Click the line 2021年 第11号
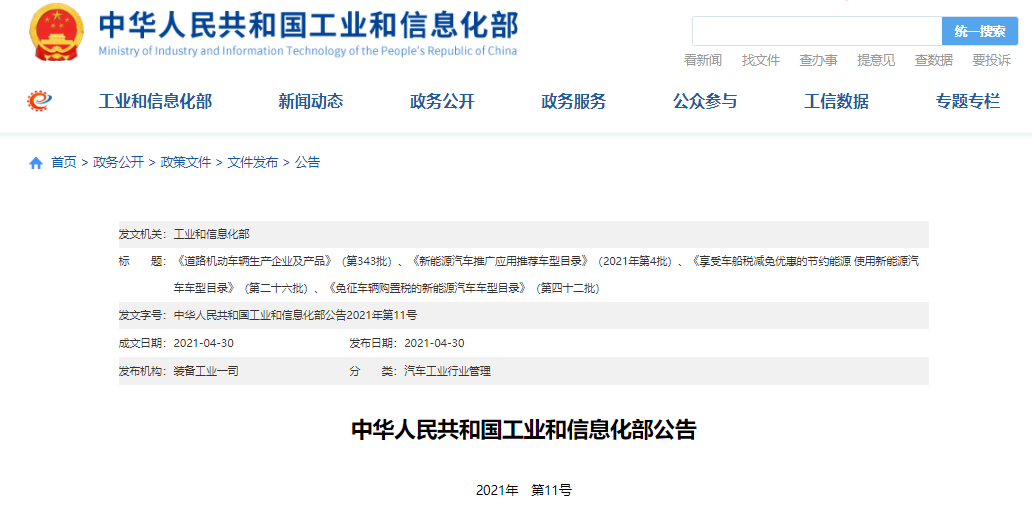 tap(524, 490)
